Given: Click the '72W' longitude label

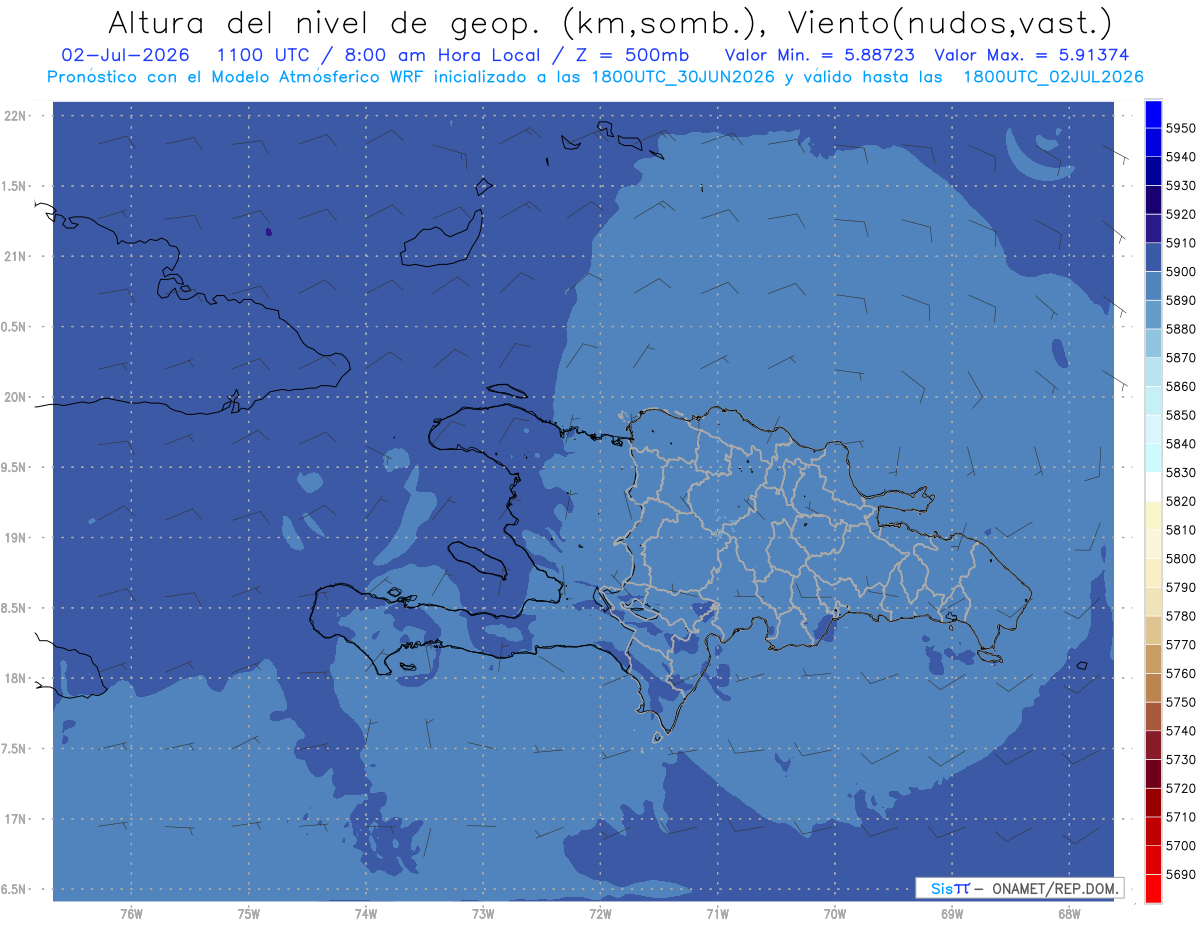Looking at the screenshot, I should point(600,914).
